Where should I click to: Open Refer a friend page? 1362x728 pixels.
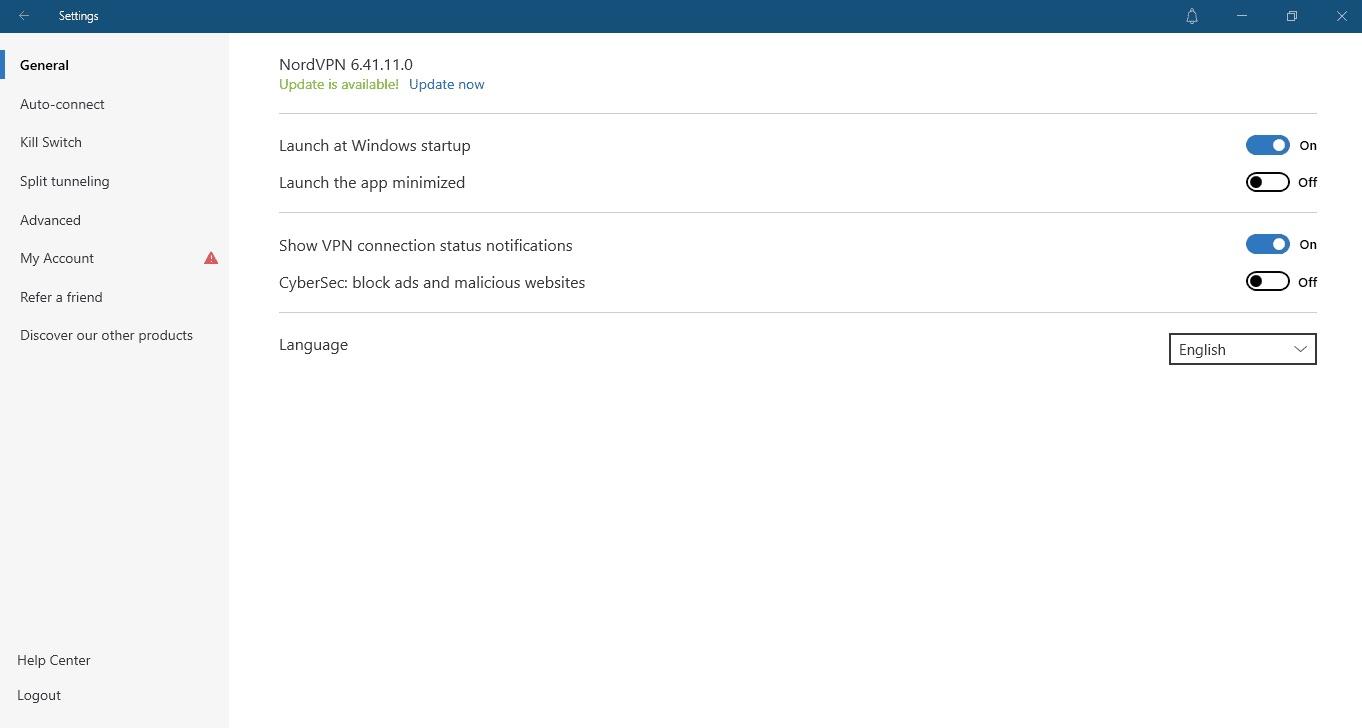(x=61, y=297)
